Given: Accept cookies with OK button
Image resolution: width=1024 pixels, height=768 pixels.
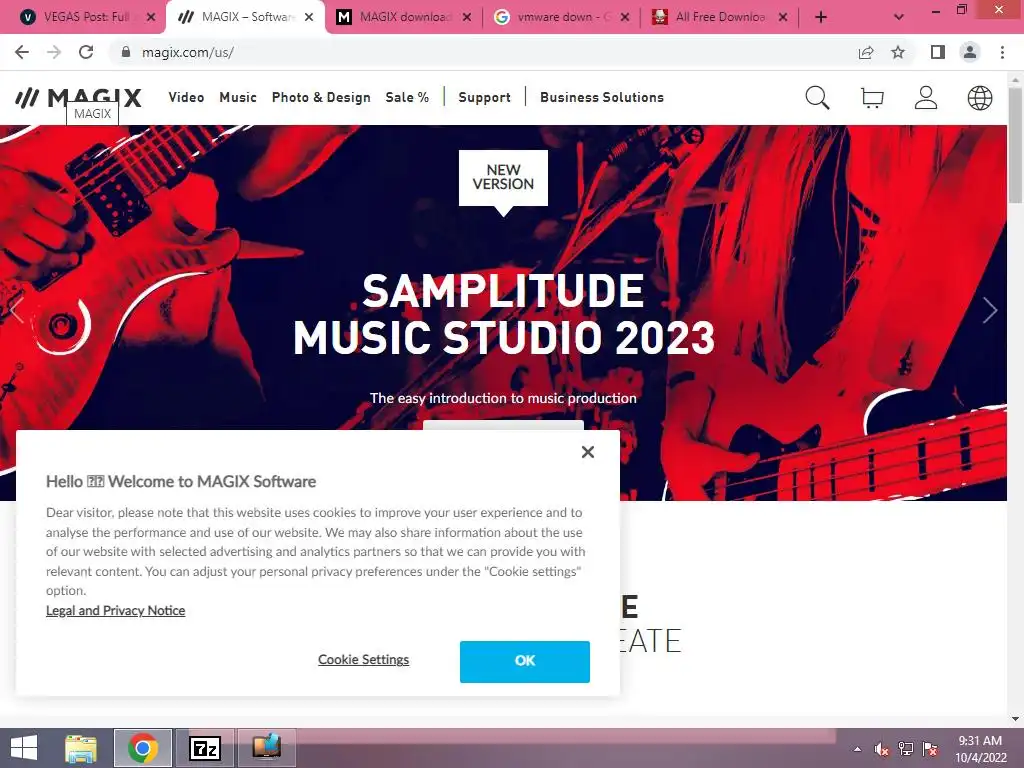Looking at the screenshot, I should coord(524,662).
